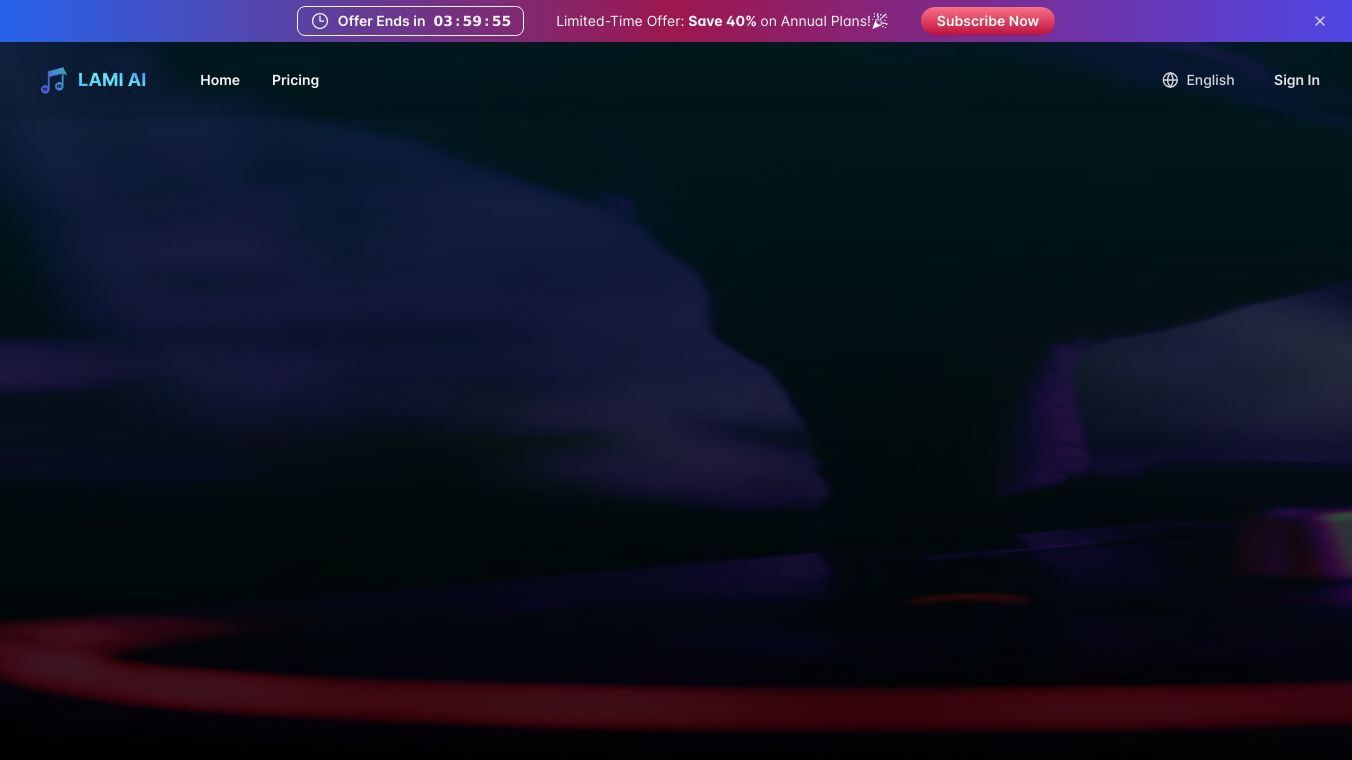Click the clock icon in offer countdown
This screenshot has height=760, width=1352.
[x=320, y=21]
